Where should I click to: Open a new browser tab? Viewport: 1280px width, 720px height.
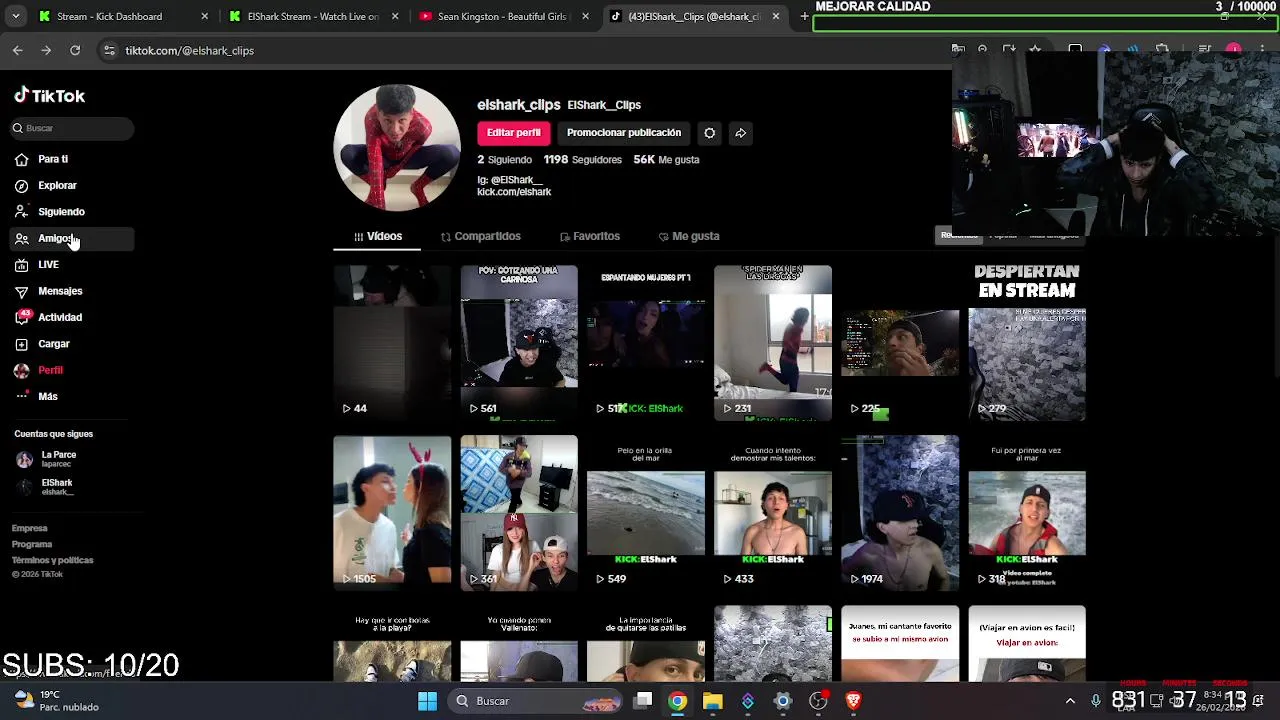804,16
